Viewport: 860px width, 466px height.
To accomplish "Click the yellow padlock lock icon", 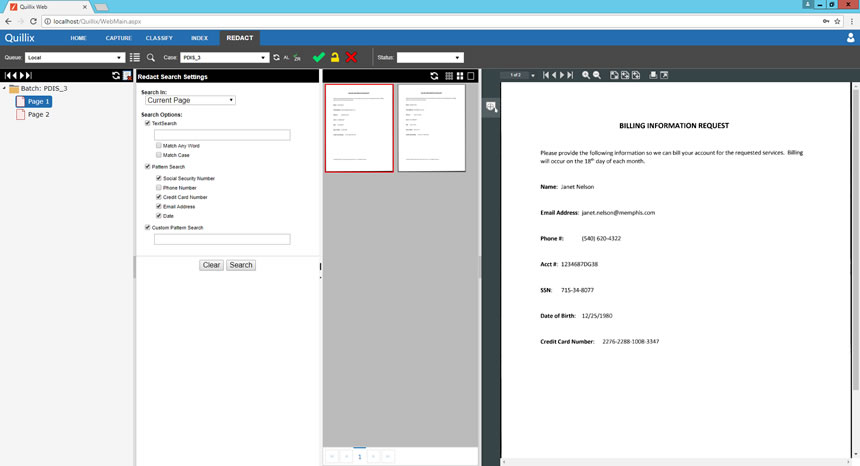I will [x=335, y=58].
